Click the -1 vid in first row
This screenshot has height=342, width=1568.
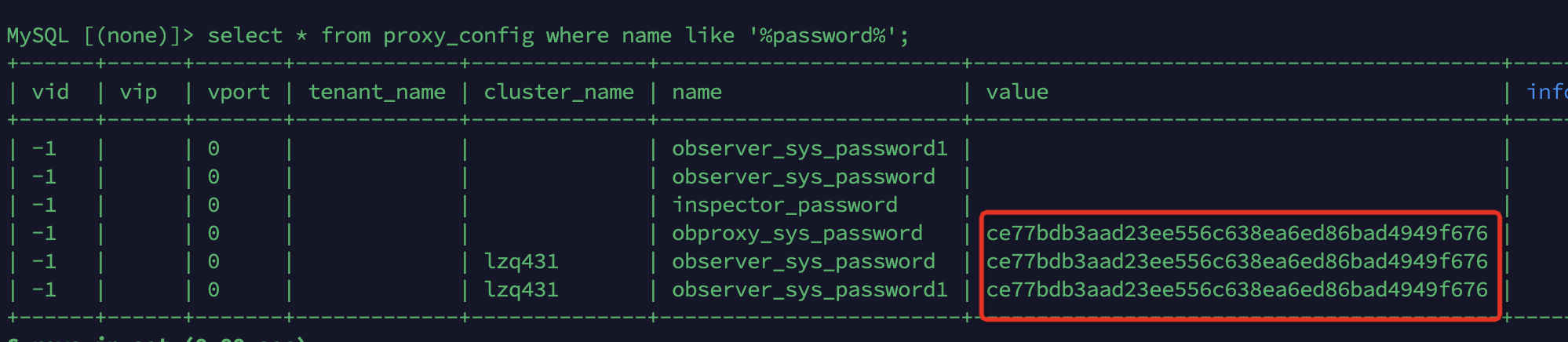click(x=44, y=149)
